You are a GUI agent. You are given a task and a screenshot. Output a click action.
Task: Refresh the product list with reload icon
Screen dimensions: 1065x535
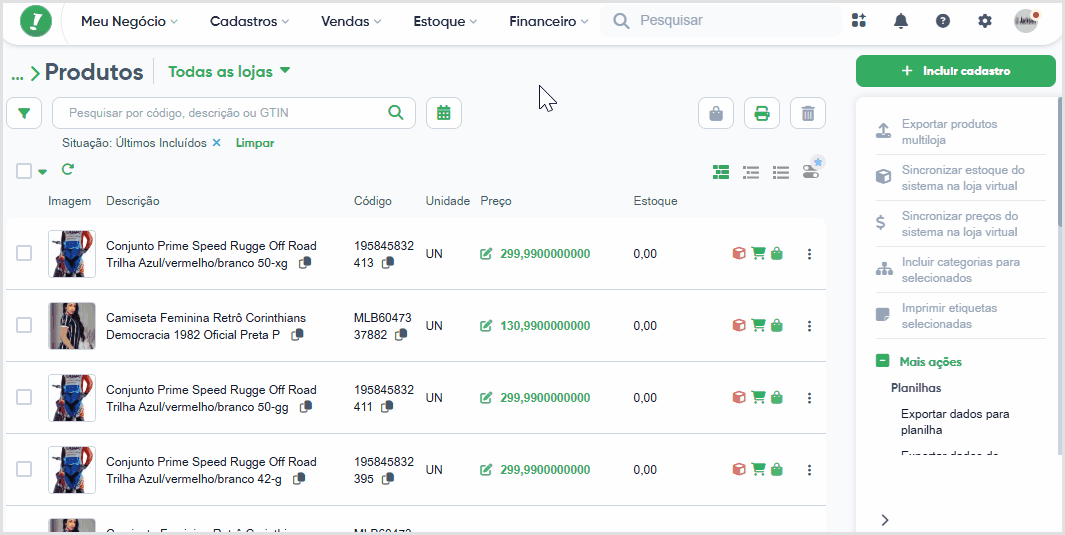pyautogui.click(x=67, y=169)
